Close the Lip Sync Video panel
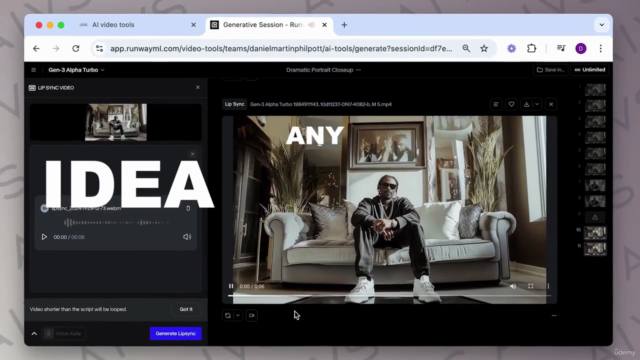The image size is (640, 360). point(198,87)
